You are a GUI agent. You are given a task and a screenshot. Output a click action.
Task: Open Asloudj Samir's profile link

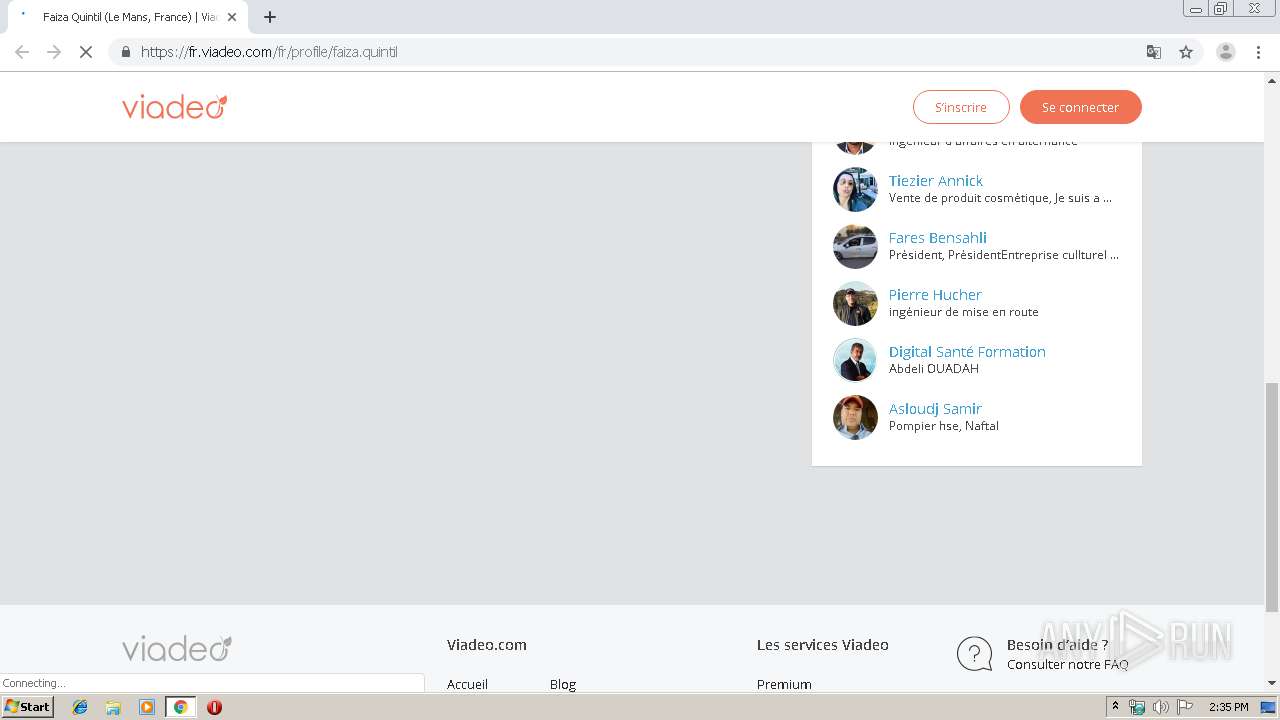point(935,409)
